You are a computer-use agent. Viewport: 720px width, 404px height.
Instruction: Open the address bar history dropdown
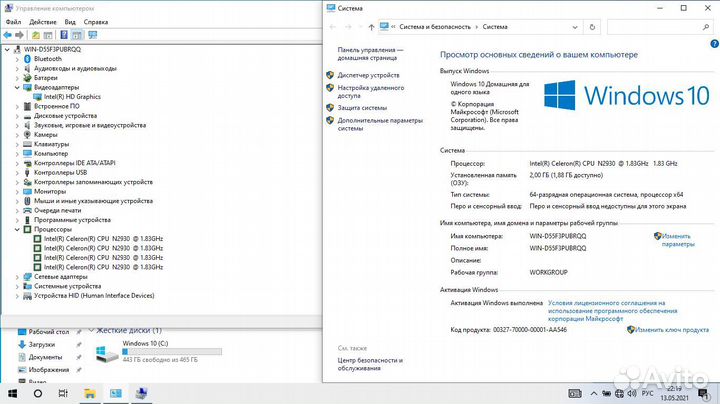pyautogui.click(x=575, y=27)
